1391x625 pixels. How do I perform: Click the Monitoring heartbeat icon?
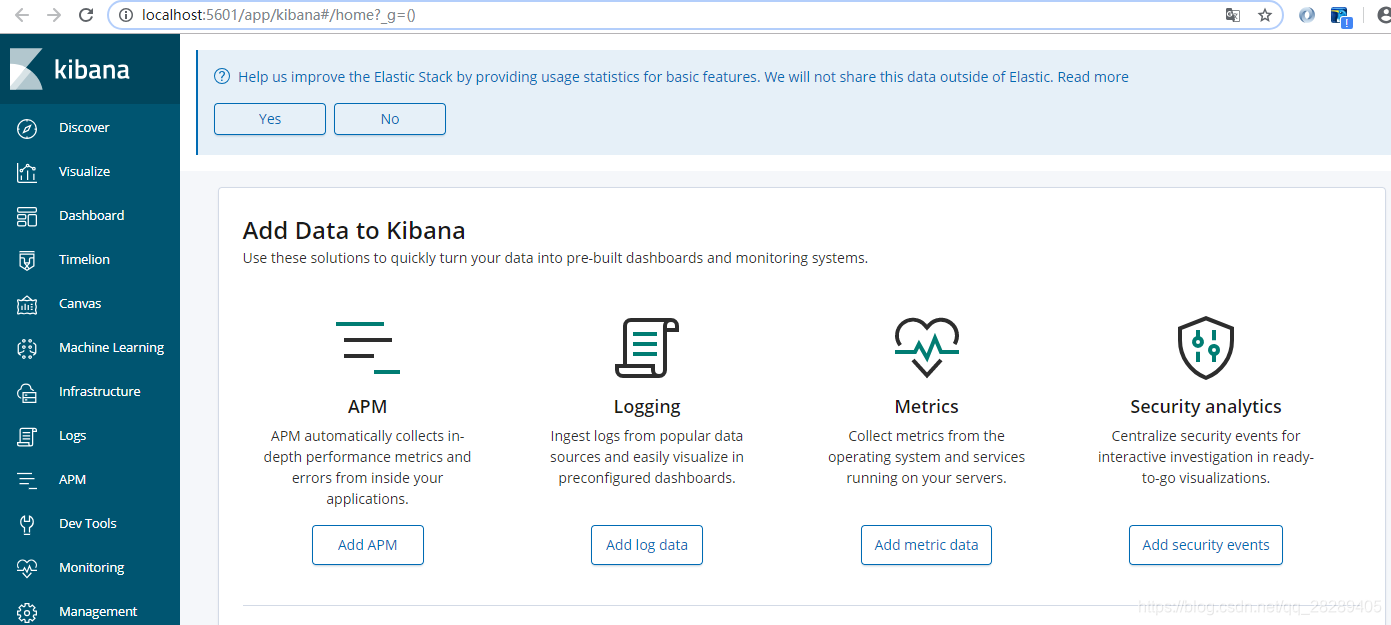tap(27, 568)
